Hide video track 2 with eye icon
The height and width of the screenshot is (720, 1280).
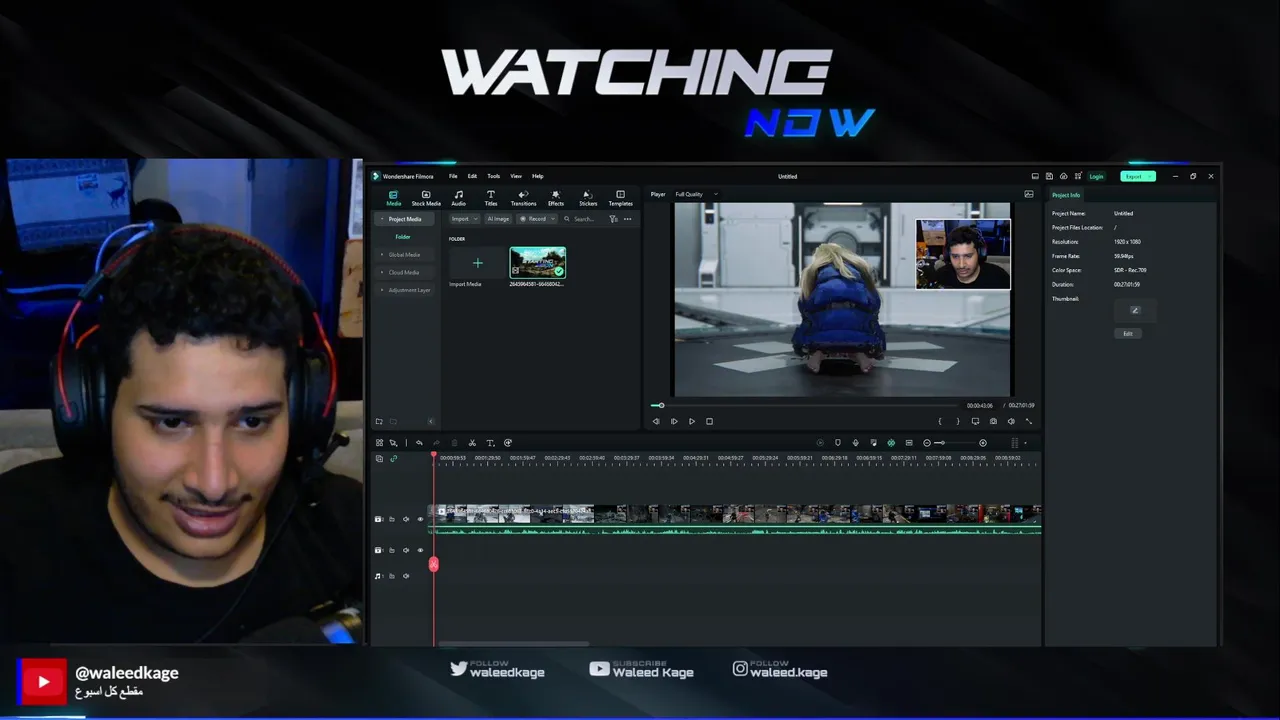point(420,519)
